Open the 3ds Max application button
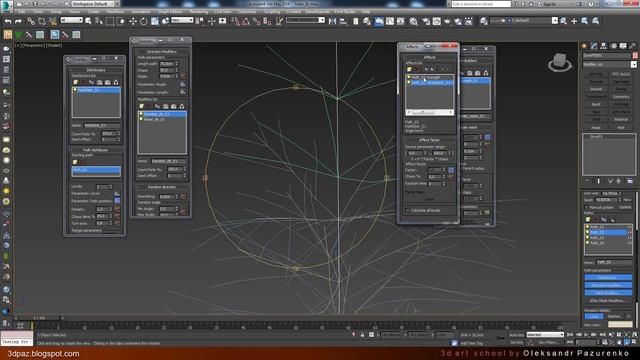This screenshot has height=360, width=640. click(7, 6)
